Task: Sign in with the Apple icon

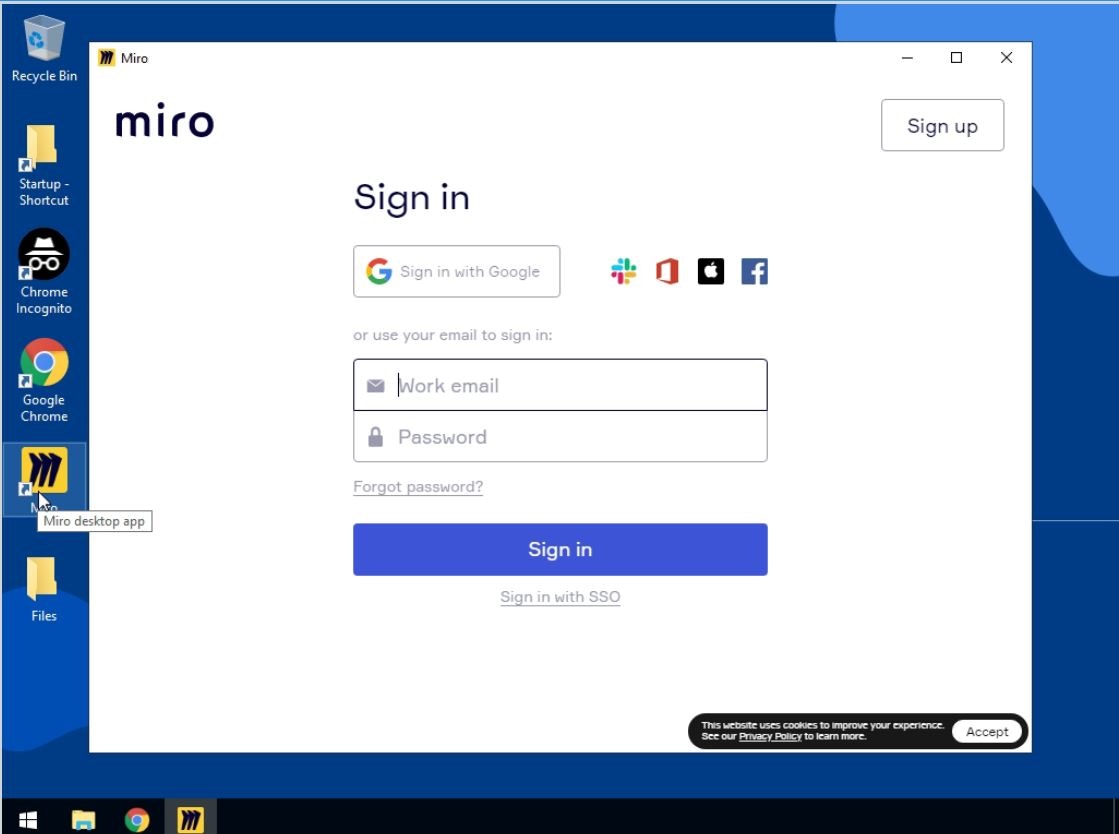Action: (710, 271)
